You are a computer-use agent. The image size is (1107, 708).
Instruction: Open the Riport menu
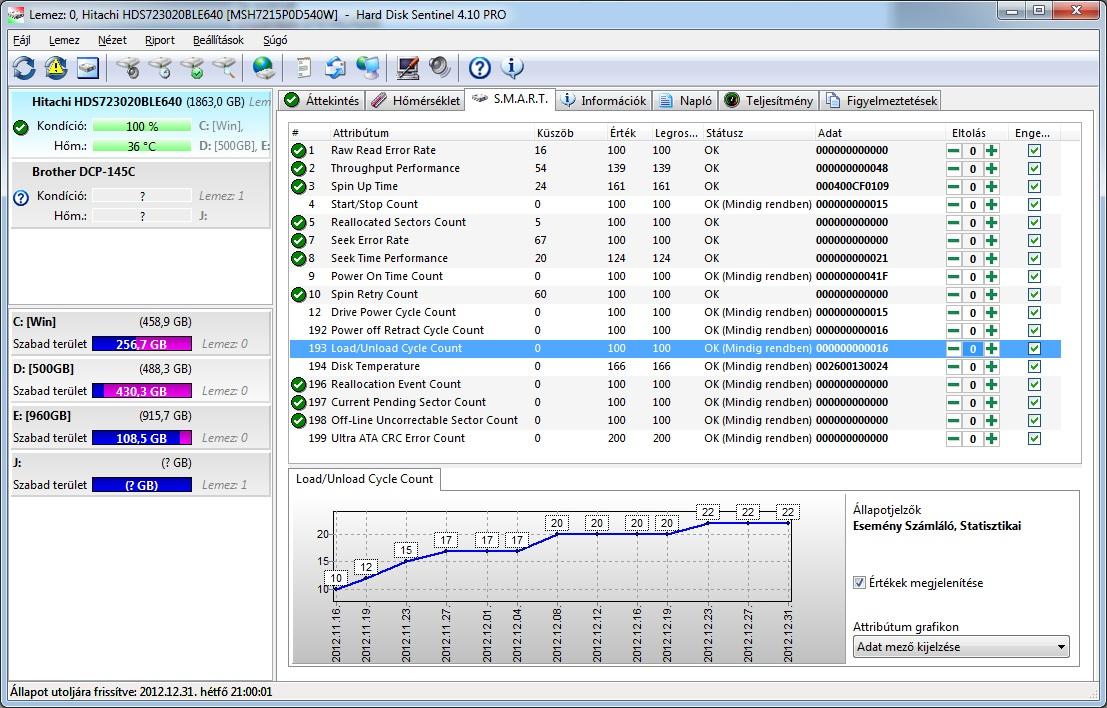coord(160,40)
